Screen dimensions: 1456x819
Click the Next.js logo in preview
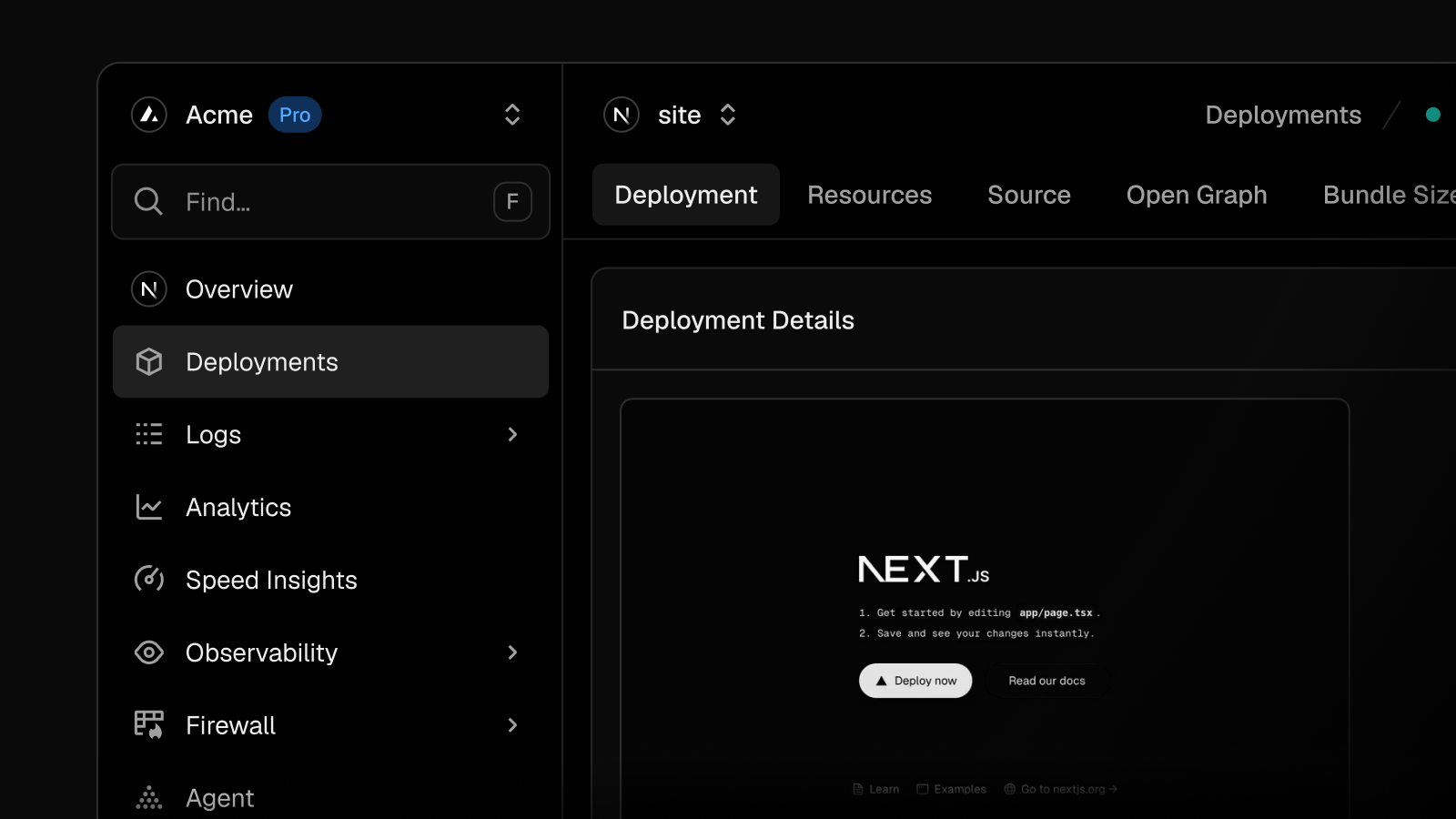pos(924,570)
